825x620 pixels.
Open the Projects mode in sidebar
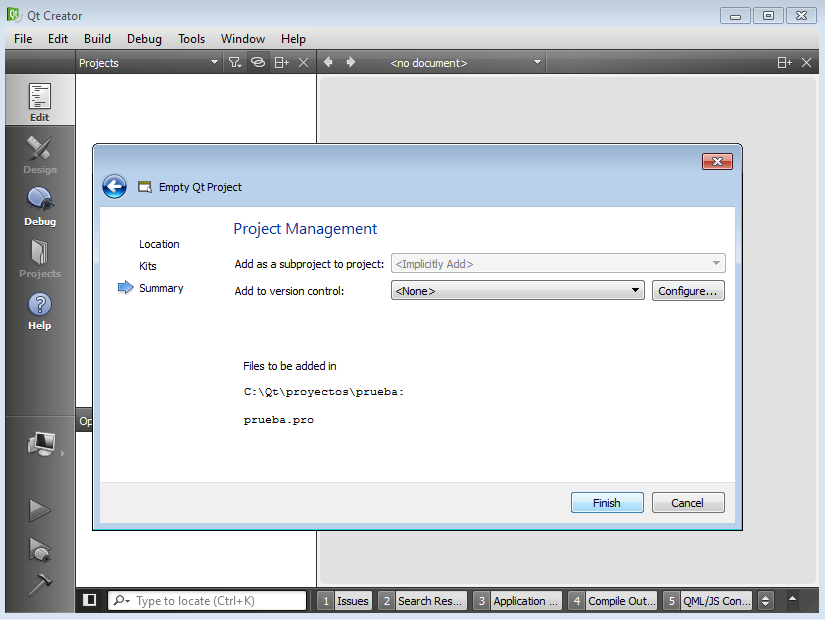(x=39, y=258)
